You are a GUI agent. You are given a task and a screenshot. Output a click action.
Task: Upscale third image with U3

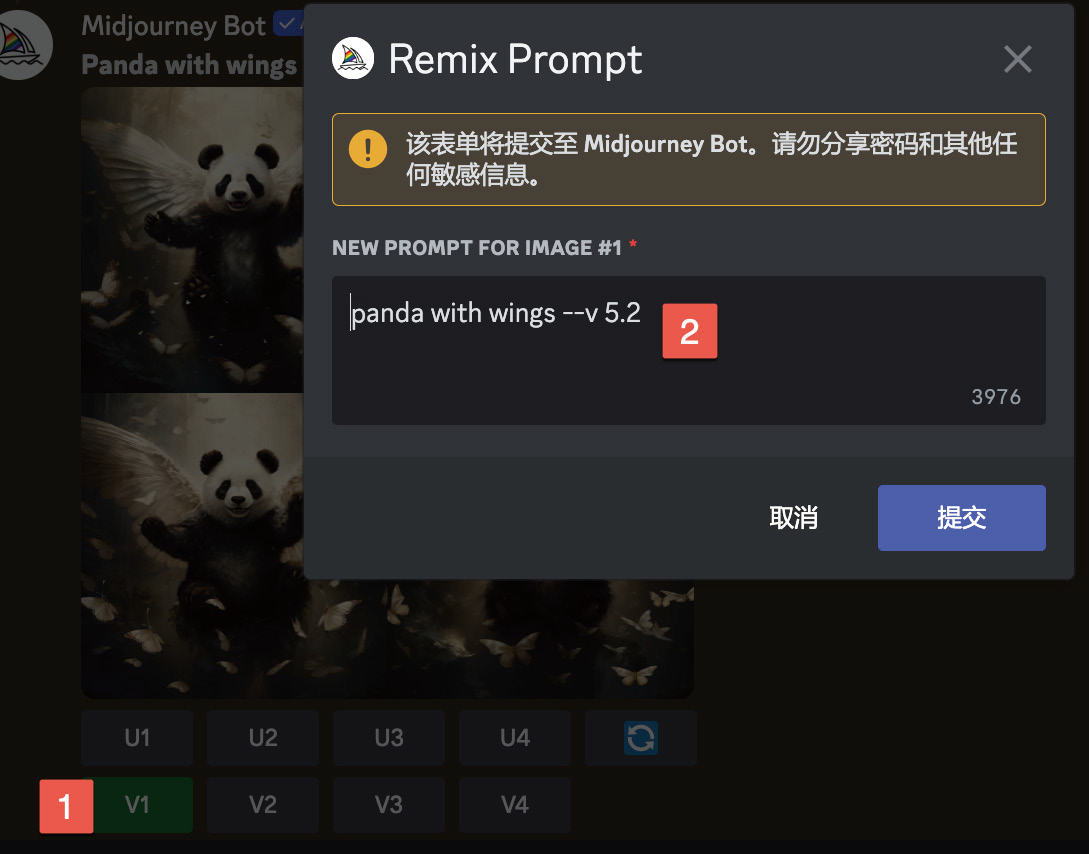pos(389,737)
